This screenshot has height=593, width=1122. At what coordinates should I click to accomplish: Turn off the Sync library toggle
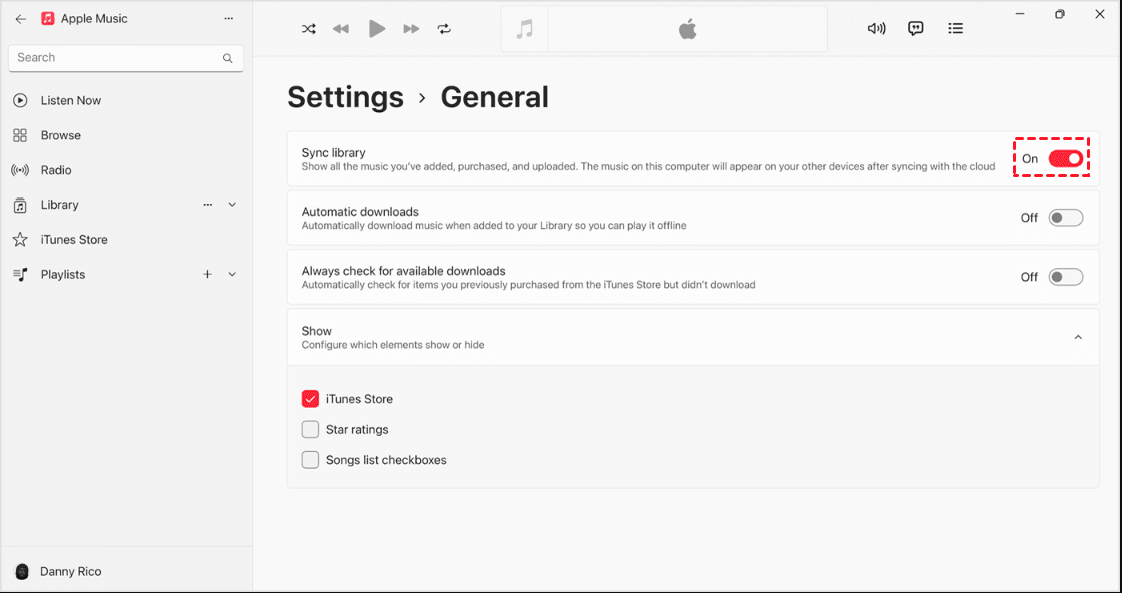(1065, 158)
